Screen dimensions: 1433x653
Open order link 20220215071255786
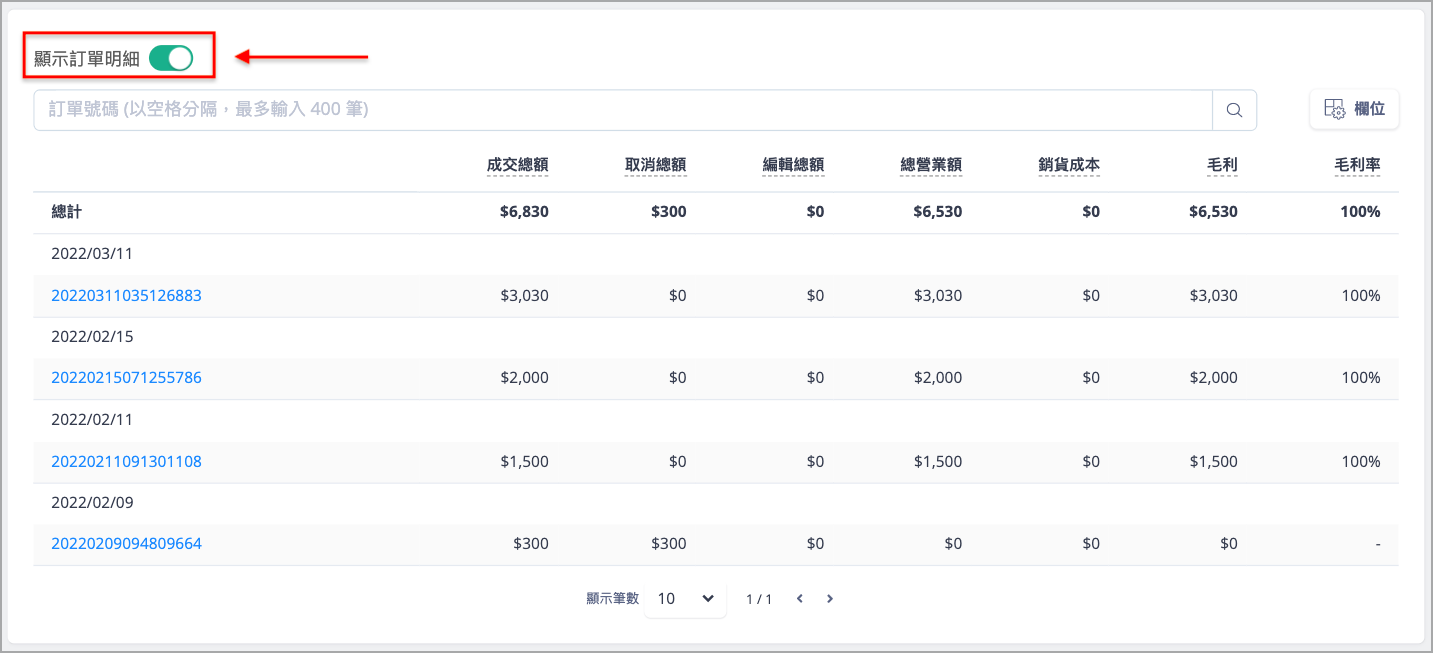pyautogui.click(x=127, y=378)
